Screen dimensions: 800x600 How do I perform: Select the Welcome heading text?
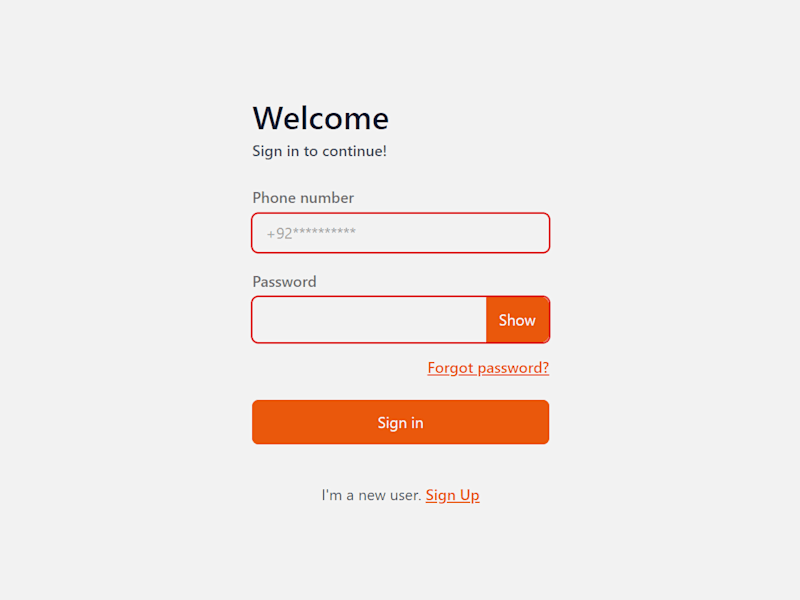321,118
